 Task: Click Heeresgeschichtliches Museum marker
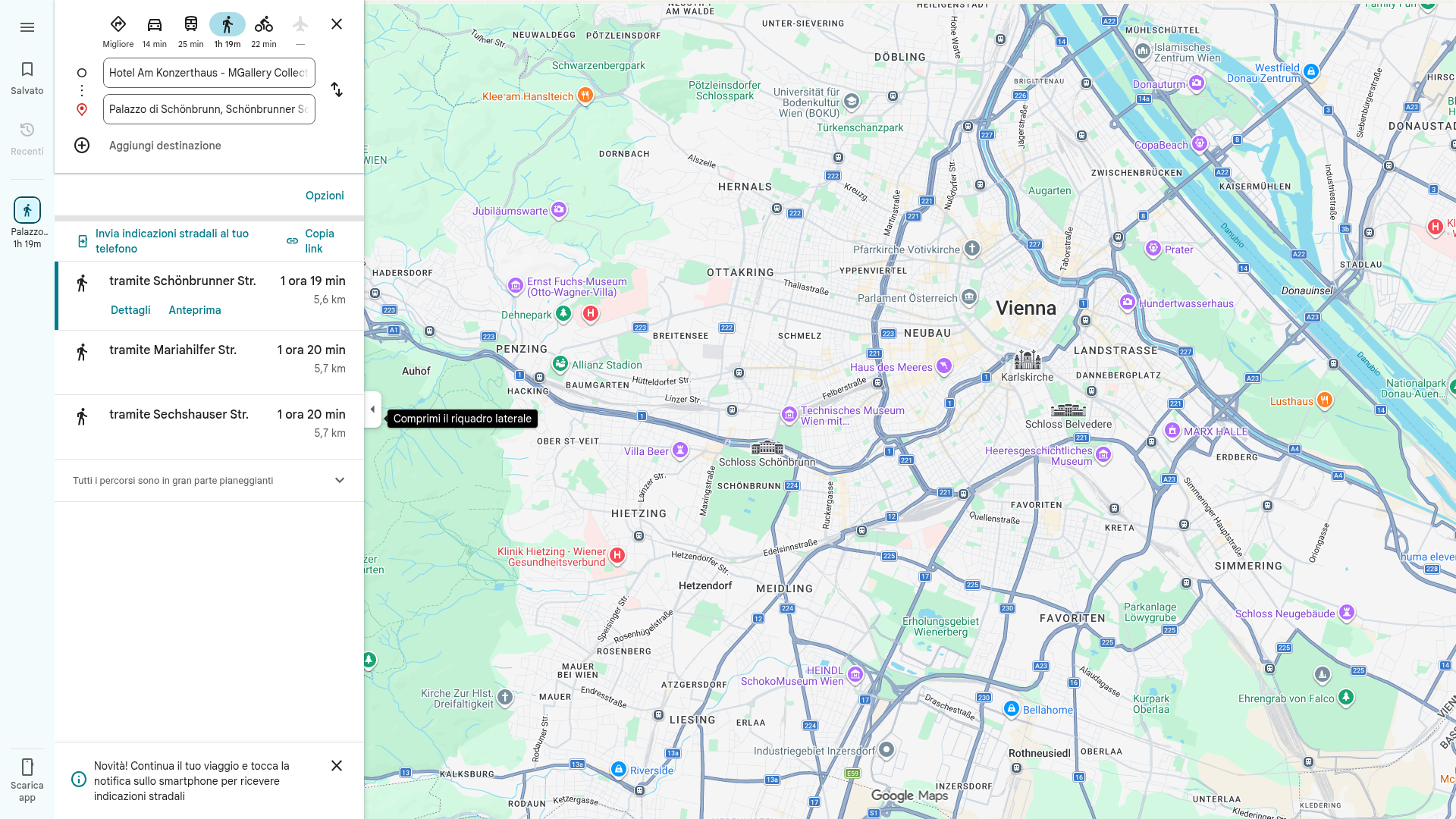[1103, 455]
